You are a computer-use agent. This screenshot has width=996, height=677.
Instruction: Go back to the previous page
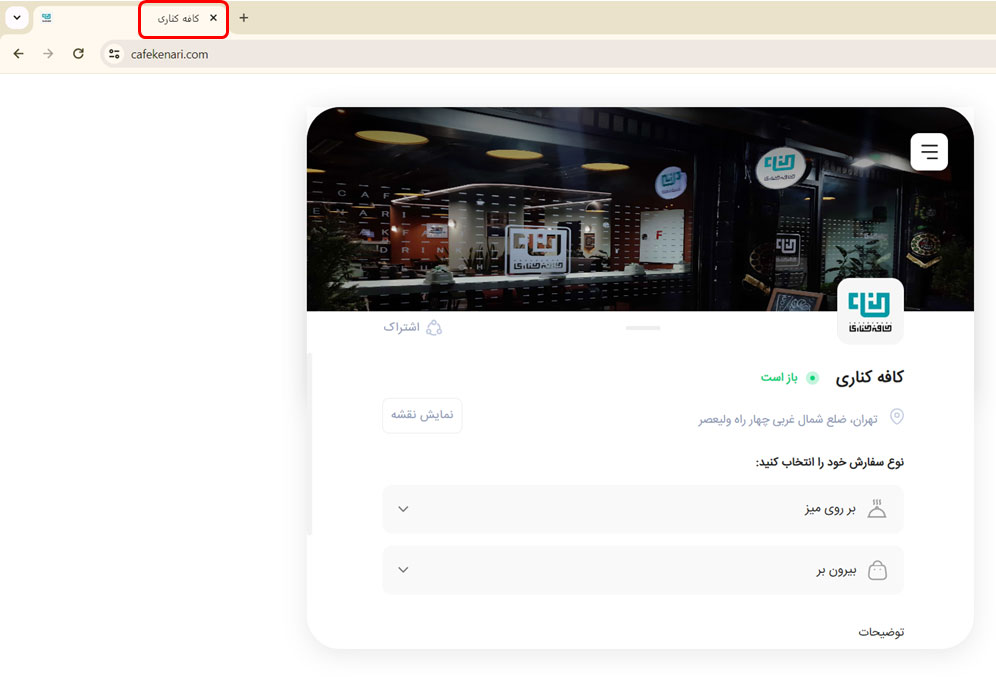18,54
